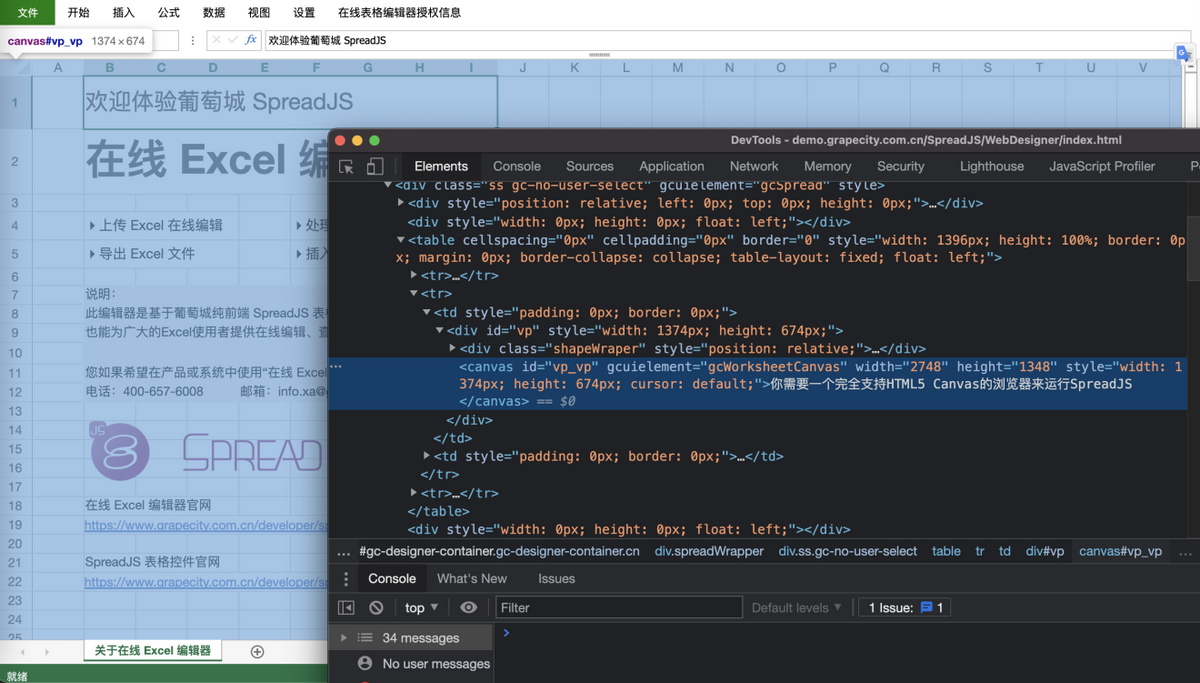The height and width of the screenshot is (683, 1200).
Task: Click breadcrumb canvas#vp_vp
Action: click(x=1120, y=551)
